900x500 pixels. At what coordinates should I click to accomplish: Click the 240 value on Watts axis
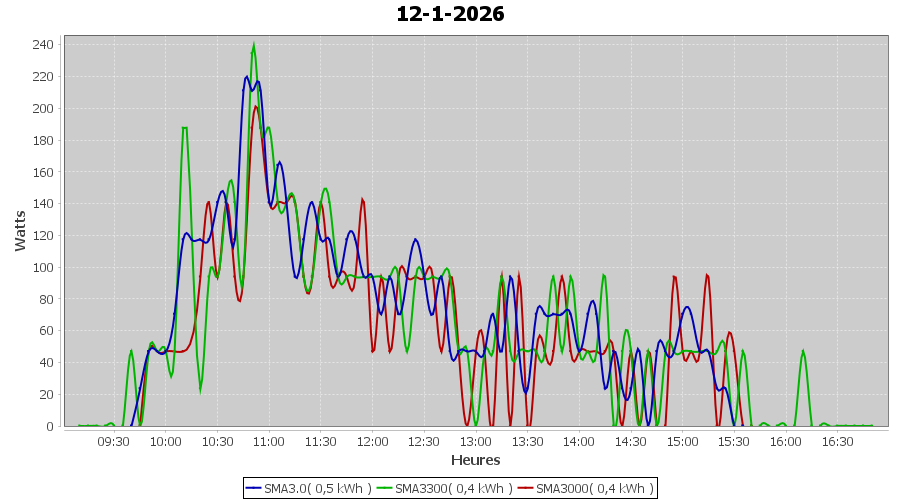coord(43,45)
